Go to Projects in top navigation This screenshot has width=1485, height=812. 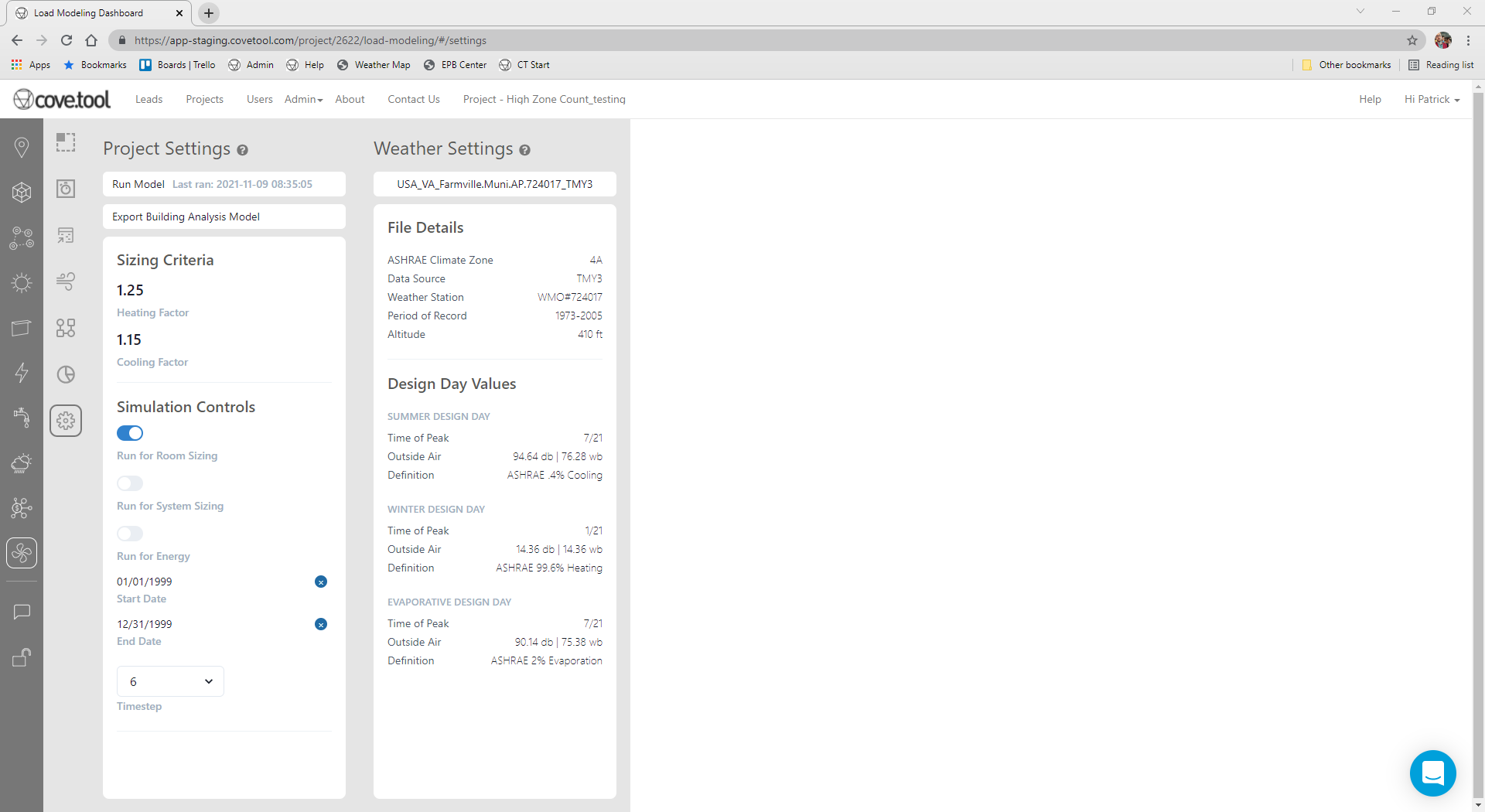click(x=204, y=99)
